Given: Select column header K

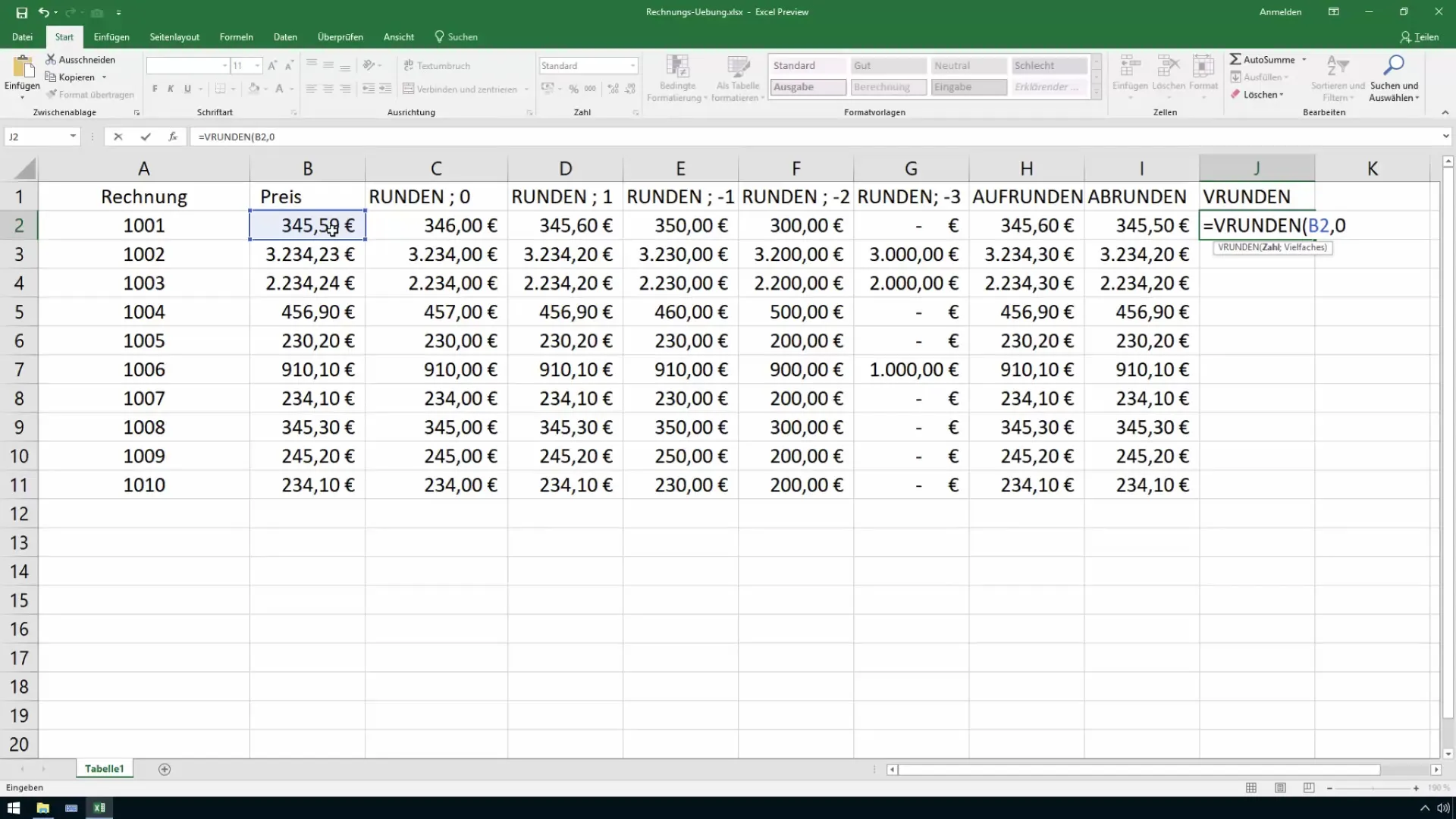Looking at the screenshot, I should coord(1372,168).
